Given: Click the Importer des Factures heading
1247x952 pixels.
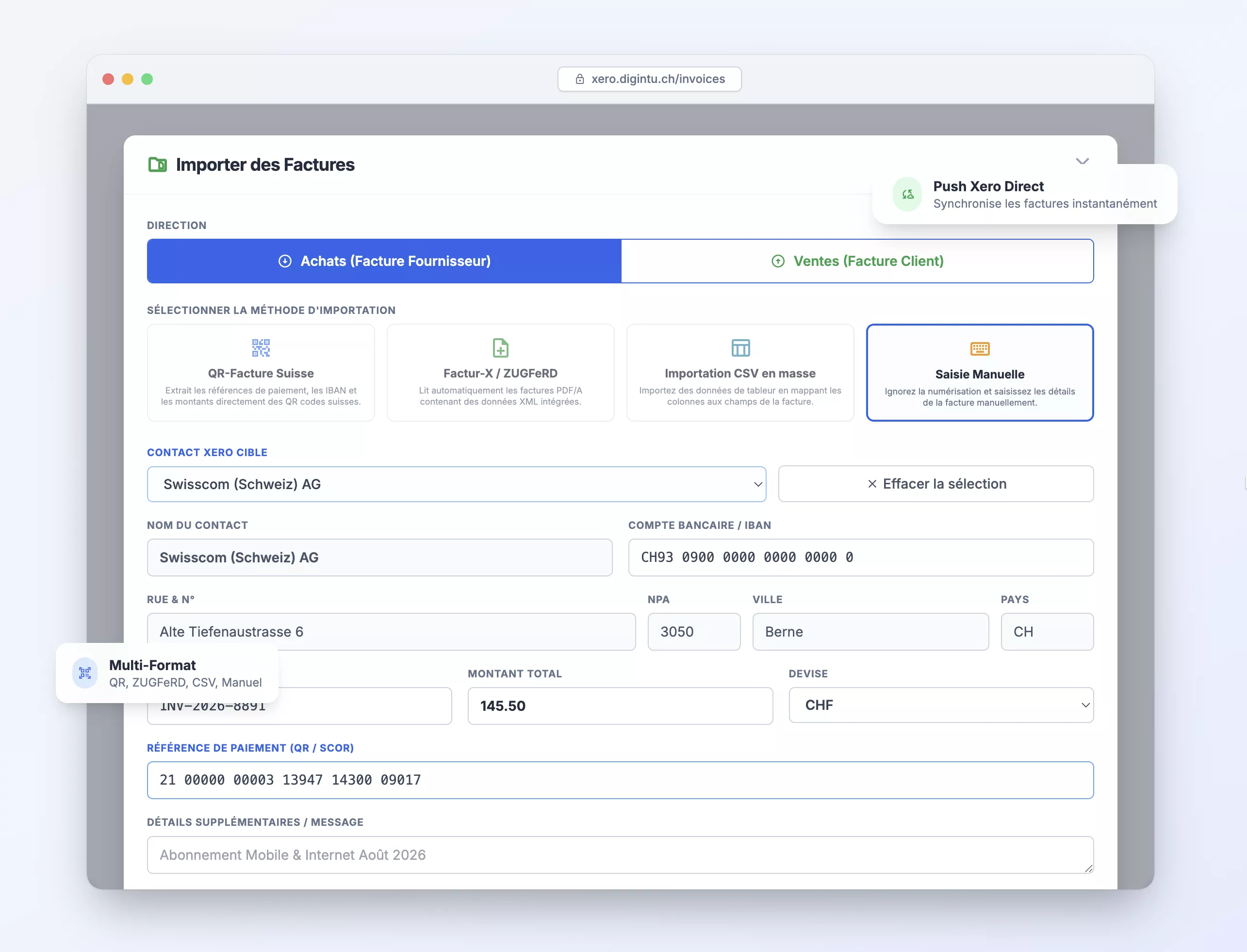Looking at the screenshot, I should click(265, 164).
